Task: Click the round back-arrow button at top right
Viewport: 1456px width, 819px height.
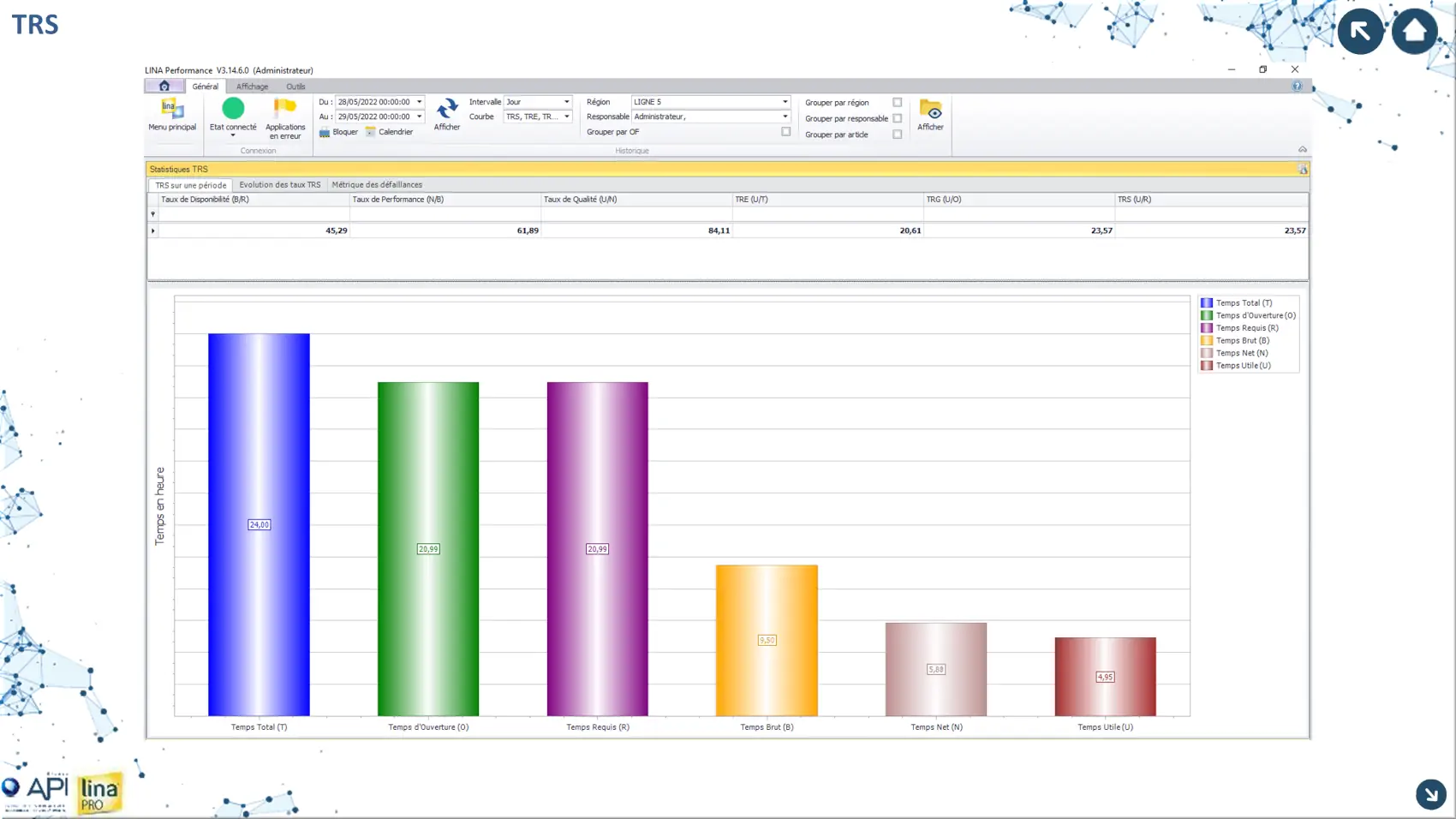Action: coord(1360,32)
